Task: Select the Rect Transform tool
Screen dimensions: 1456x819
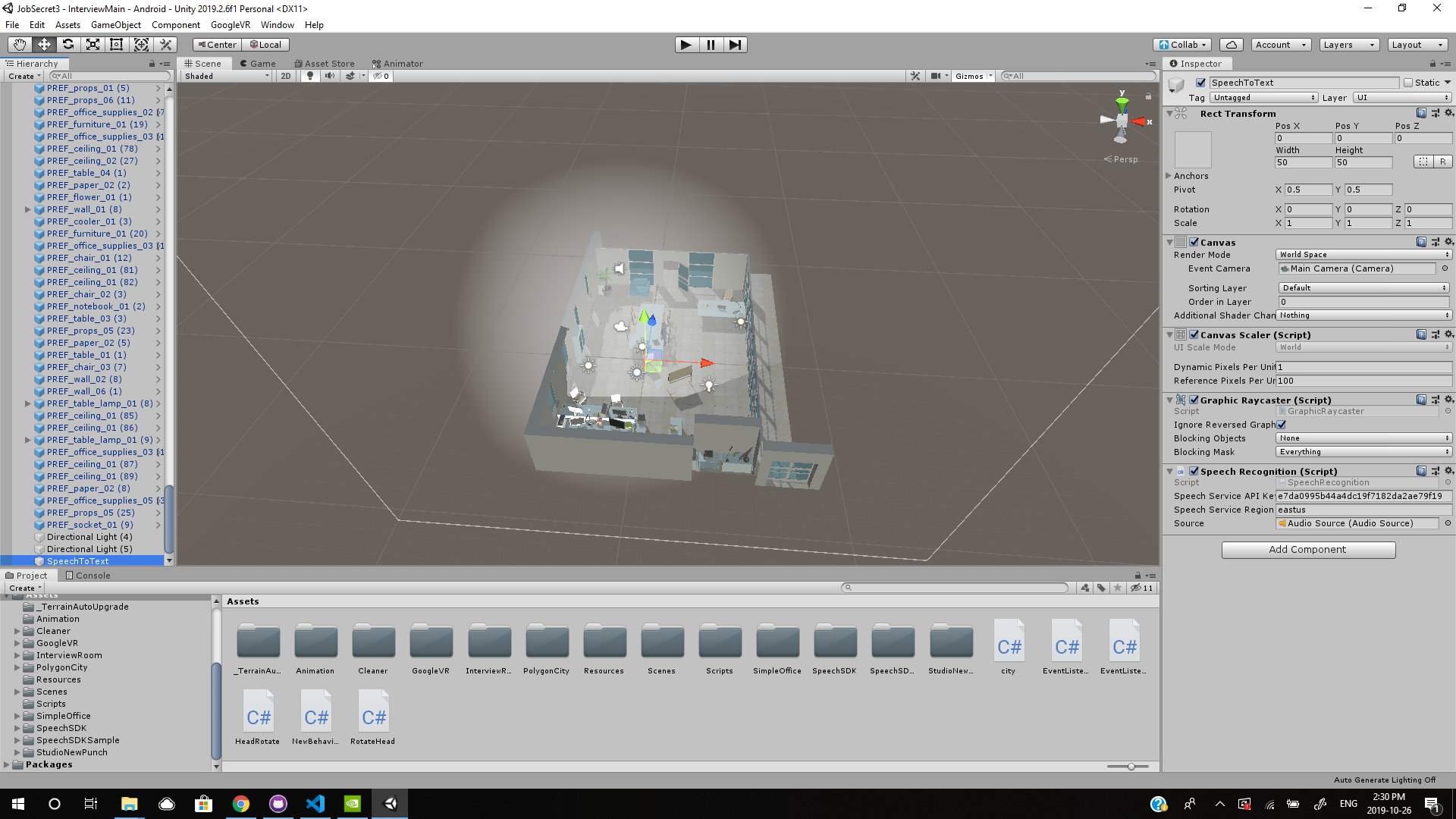Action: coord(117,45)
